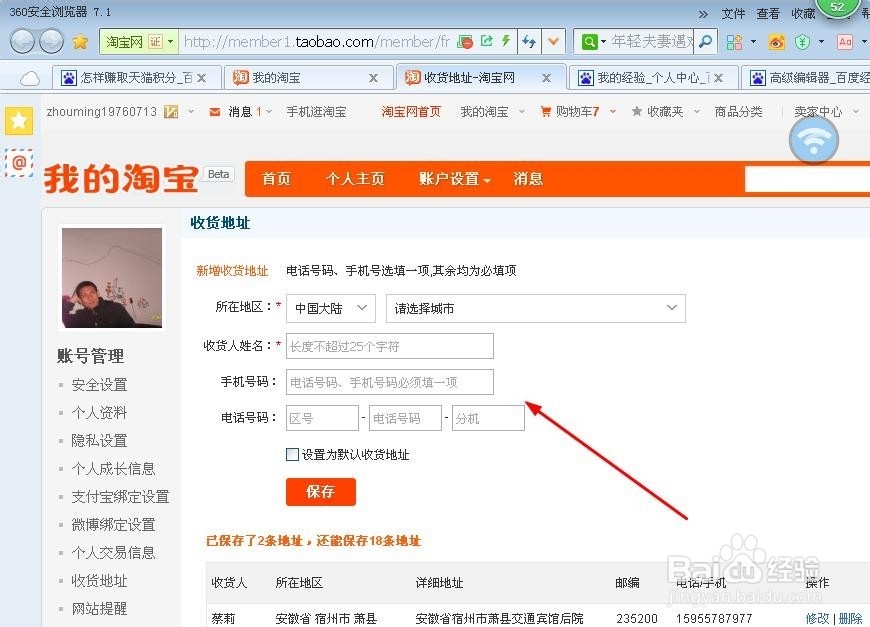Close the 收货地址-淘宝网 tab
Viewport: 870px width, 627px height.
(x=547, y=78)
